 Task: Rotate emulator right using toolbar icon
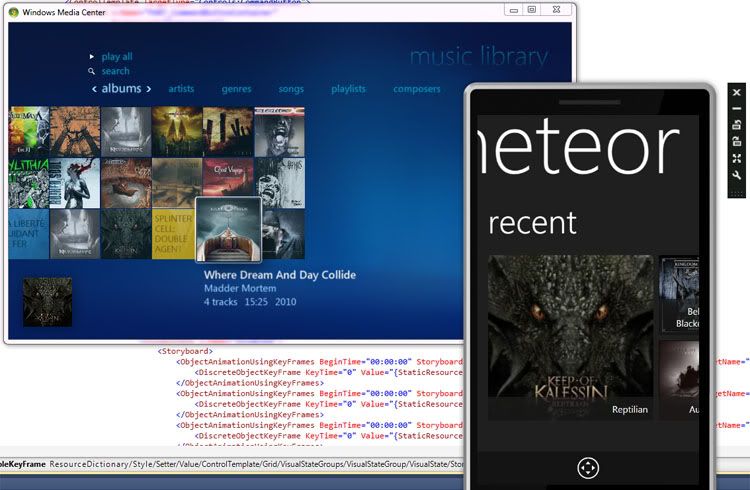tap(737, 142)
